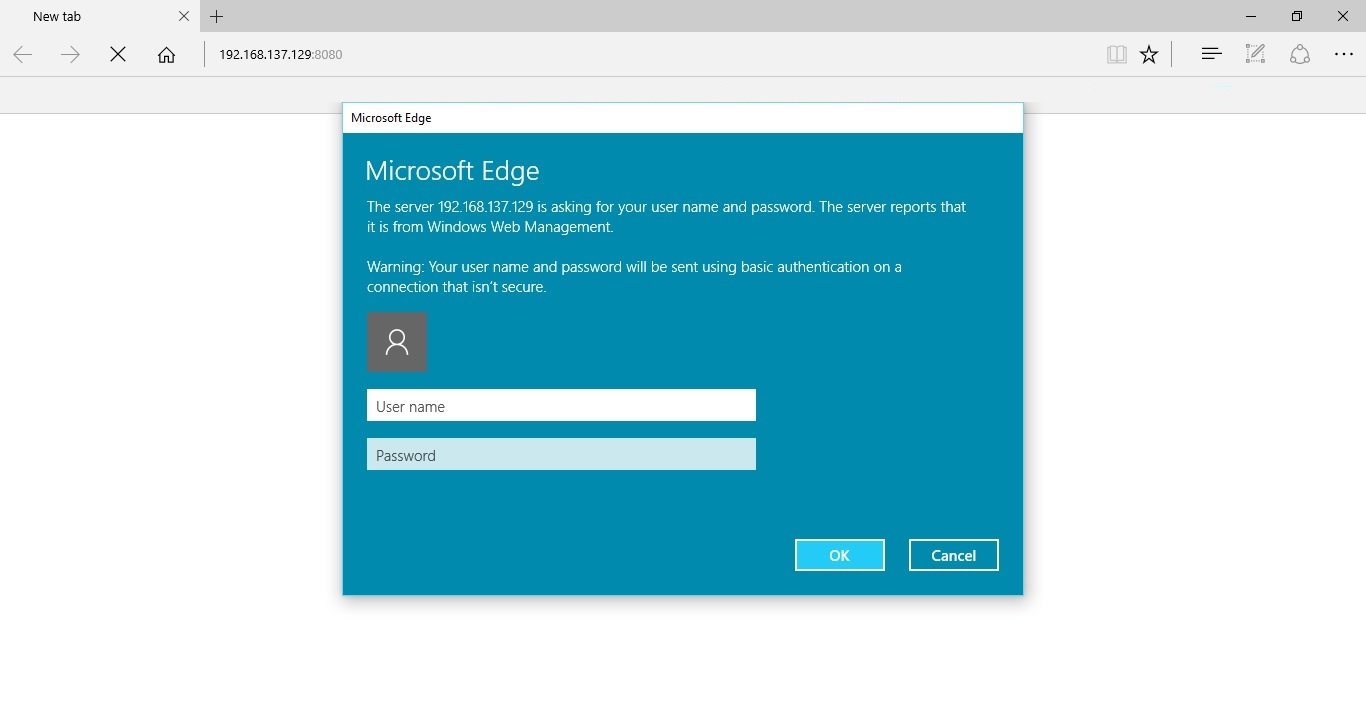This screenshot has height=726, width=1366.
Task: Restore down the Edge window
Action: (x=1297, y=16)
